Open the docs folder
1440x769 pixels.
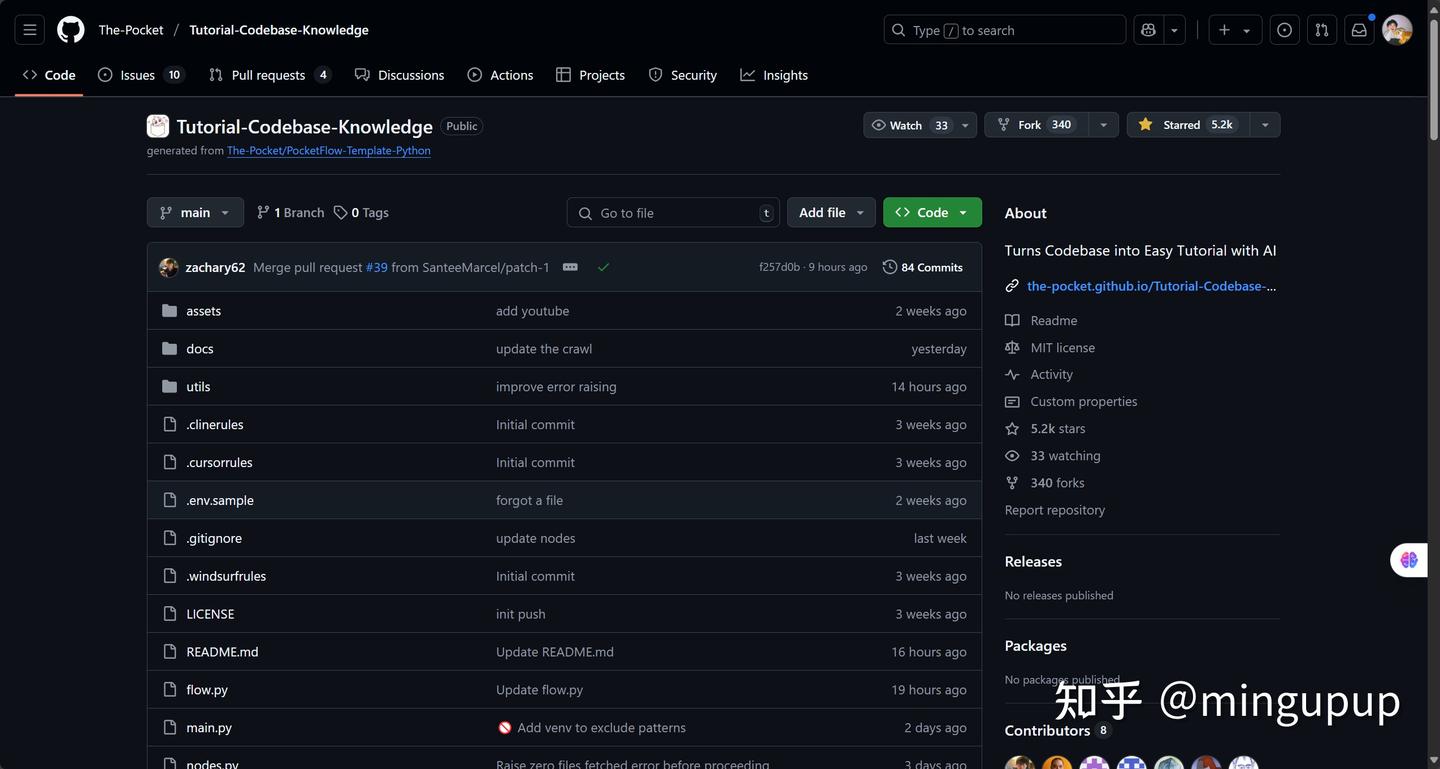pyautogui.click(x=200, y=349)
